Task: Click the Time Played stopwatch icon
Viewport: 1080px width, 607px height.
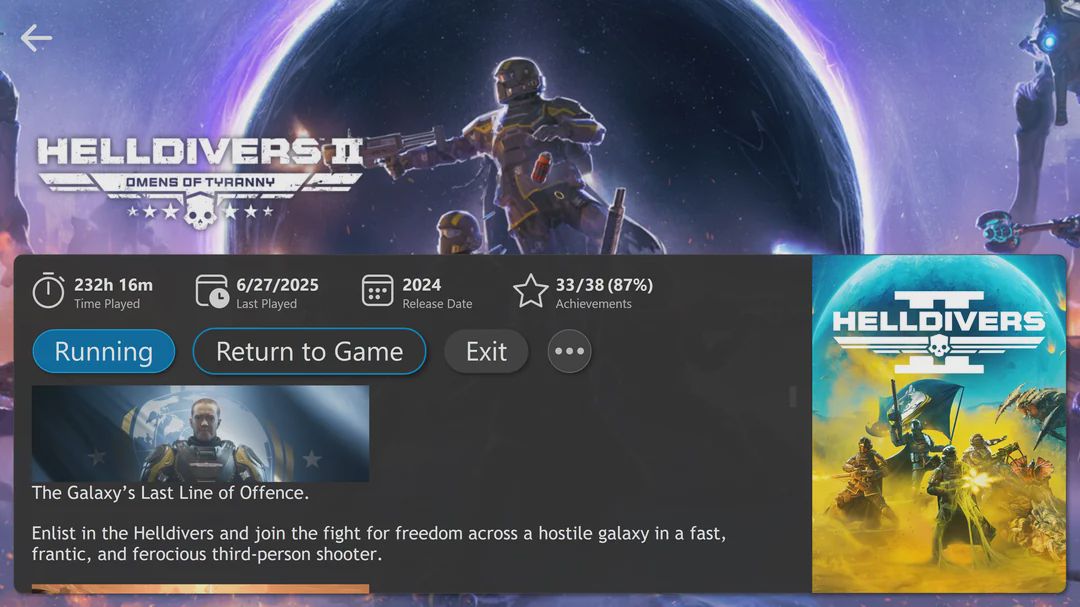Action: (x=48, y=291)
